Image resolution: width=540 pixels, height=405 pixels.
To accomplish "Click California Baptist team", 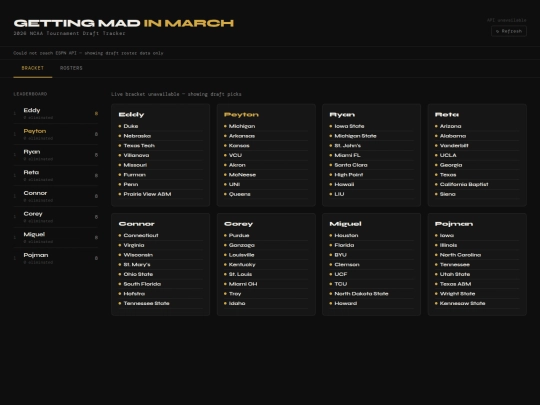I will [464, 185].
